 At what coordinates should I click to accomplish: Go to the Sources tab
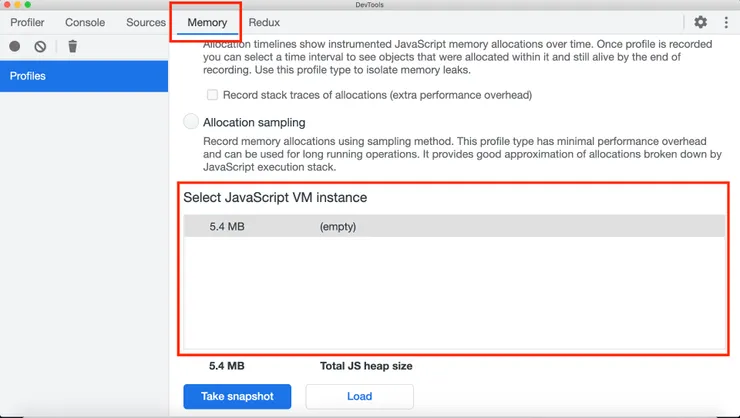(146, 22)
